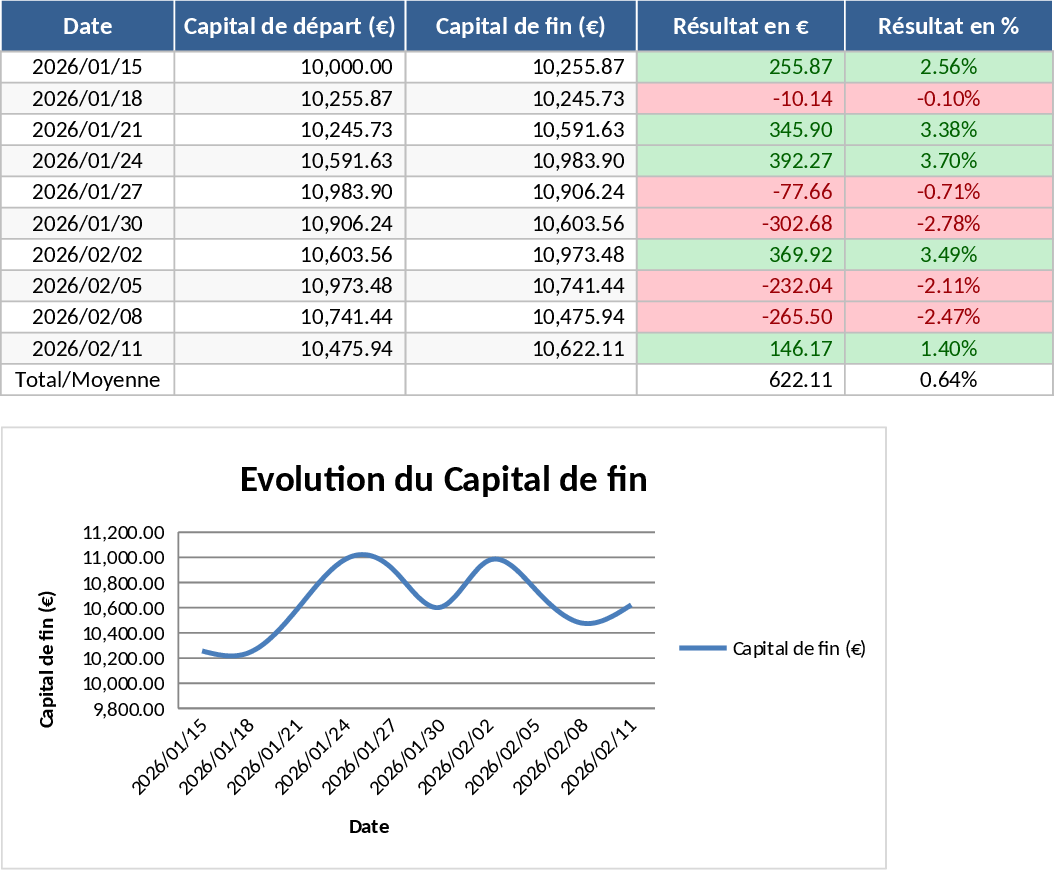The width and height of the screenshot is (1054, 870).
Task: Click the chart title Evolution du Capital de fin
Action: [443, 480]
